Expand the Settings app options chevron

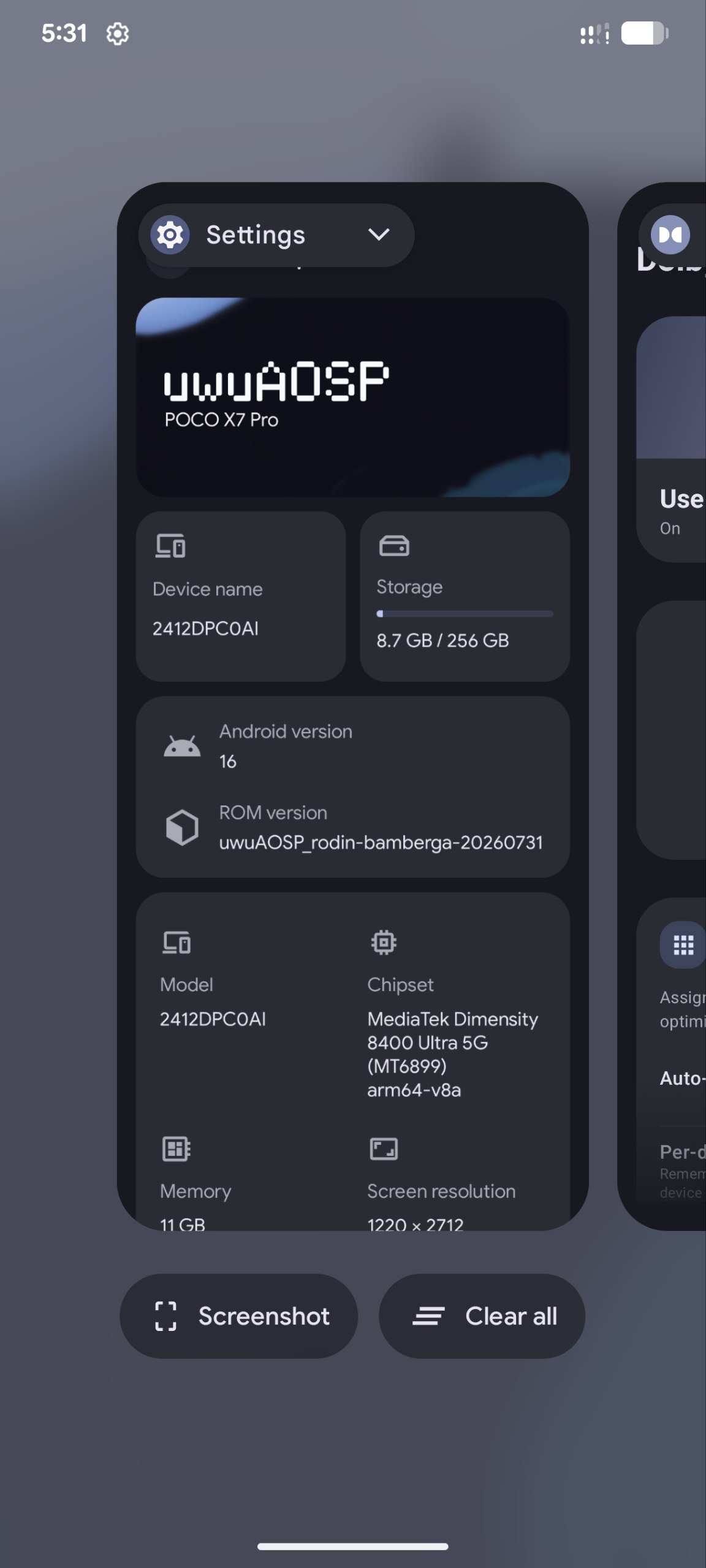(379, 234)
